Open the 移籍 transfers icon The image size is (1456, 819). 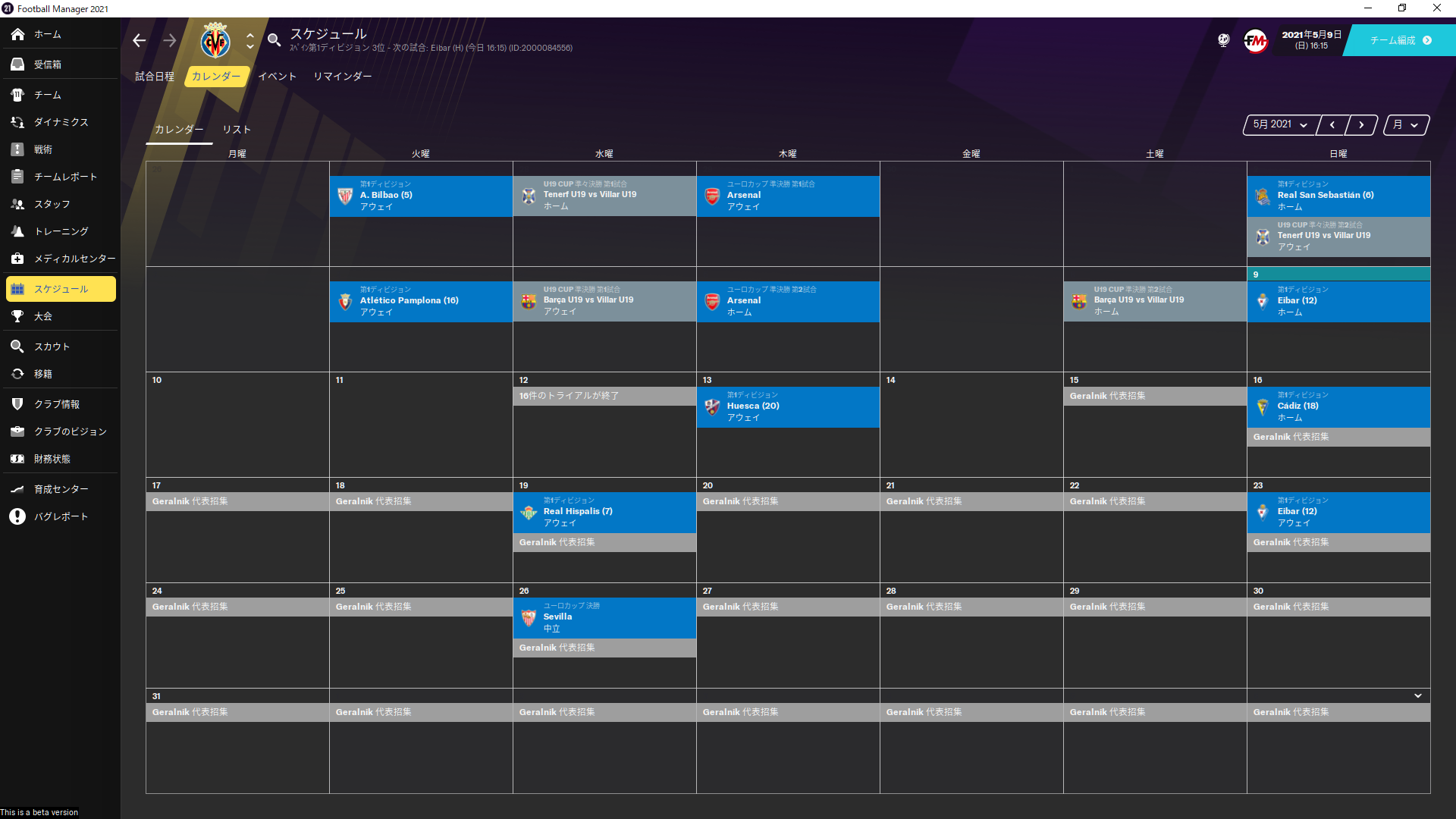17,374
